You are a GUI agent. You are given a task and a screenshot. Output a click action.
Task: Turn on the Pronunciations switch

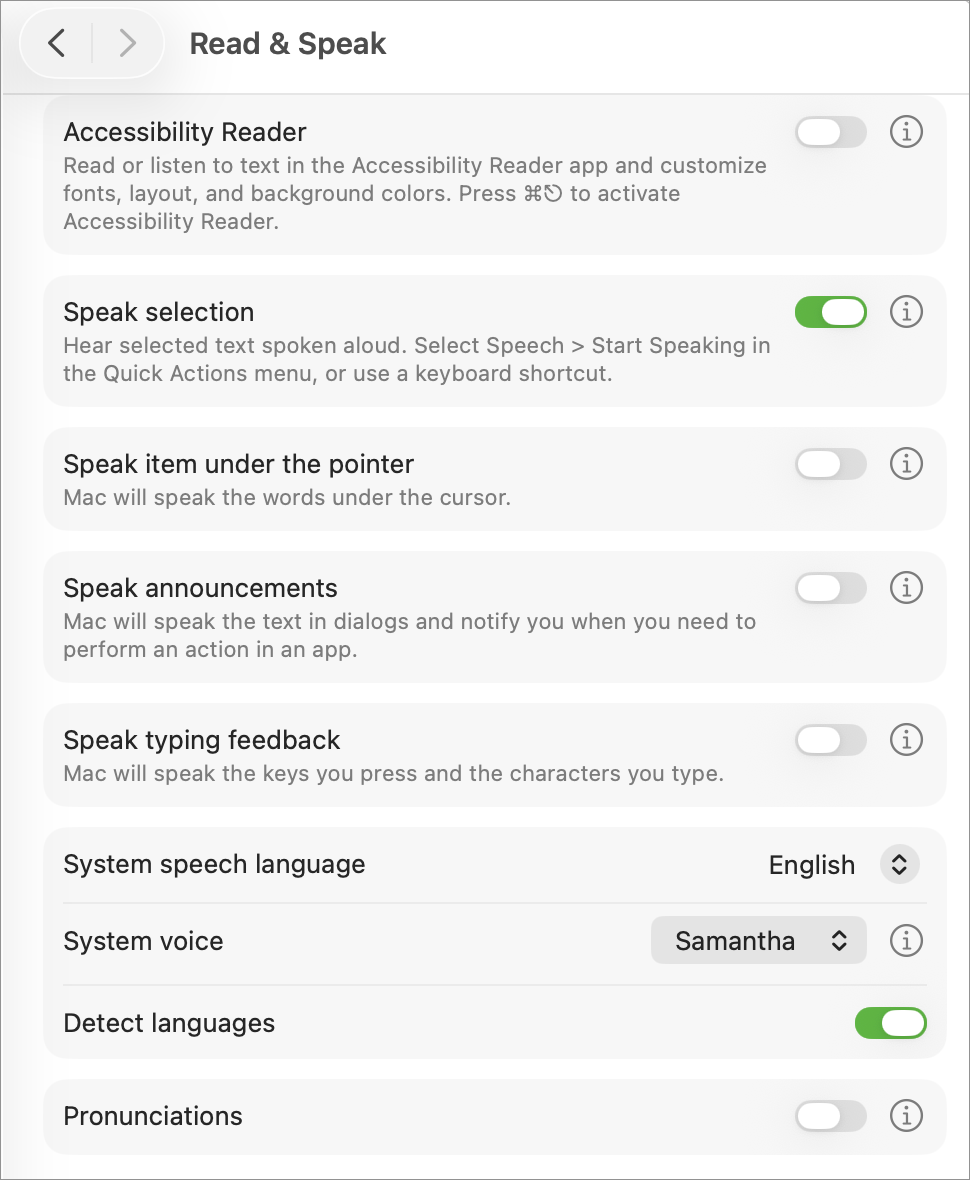pyautogui.click(x=830, y=1116)
